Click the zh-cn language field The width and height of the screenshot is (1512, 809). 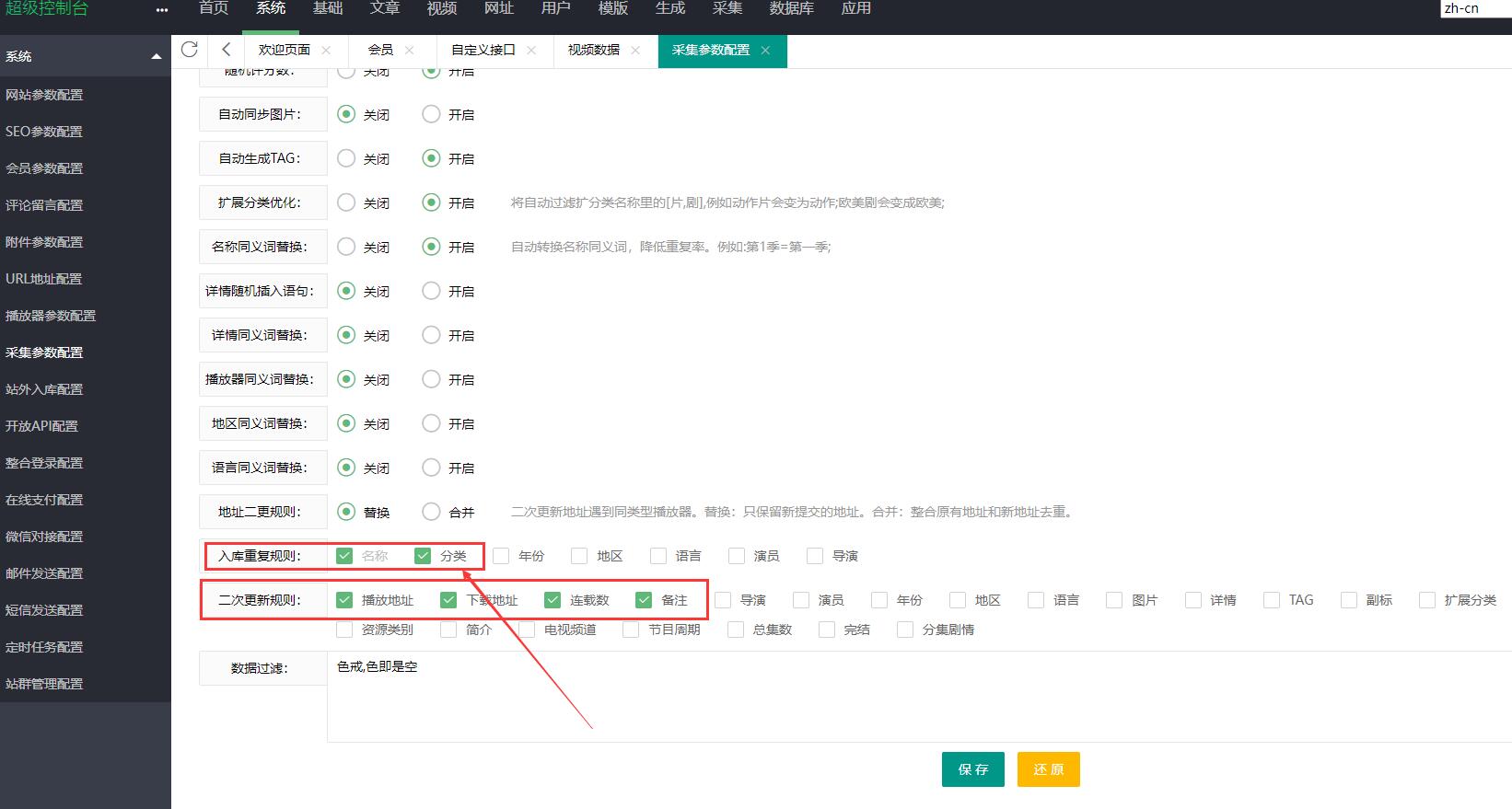pos(1476,8)
